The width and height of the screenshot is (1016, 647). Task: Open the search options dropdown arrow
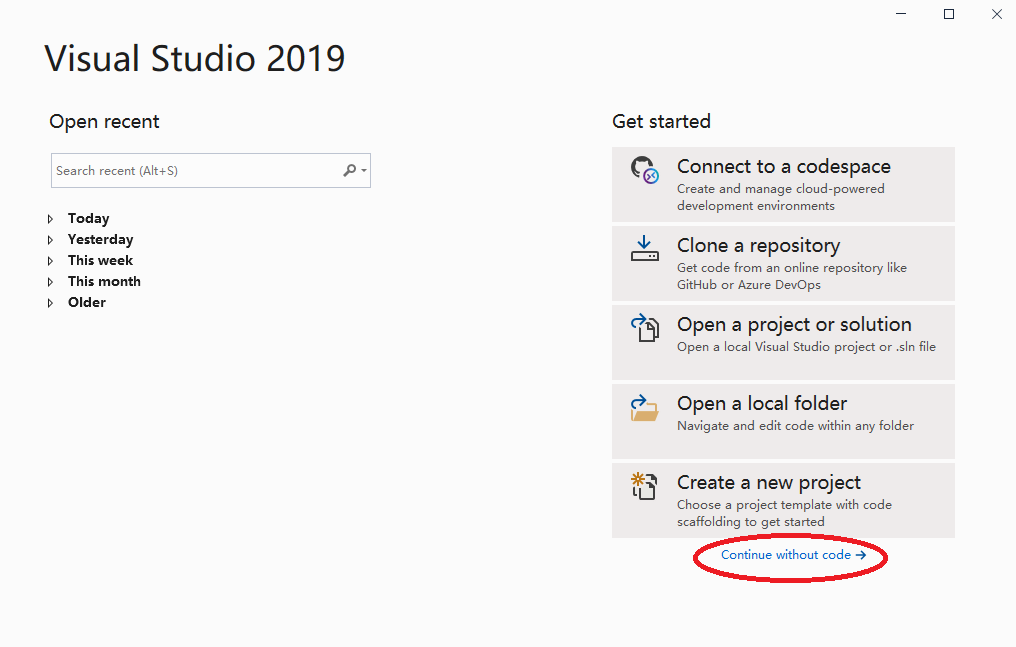pyautogui.click(x=364, y=171)
